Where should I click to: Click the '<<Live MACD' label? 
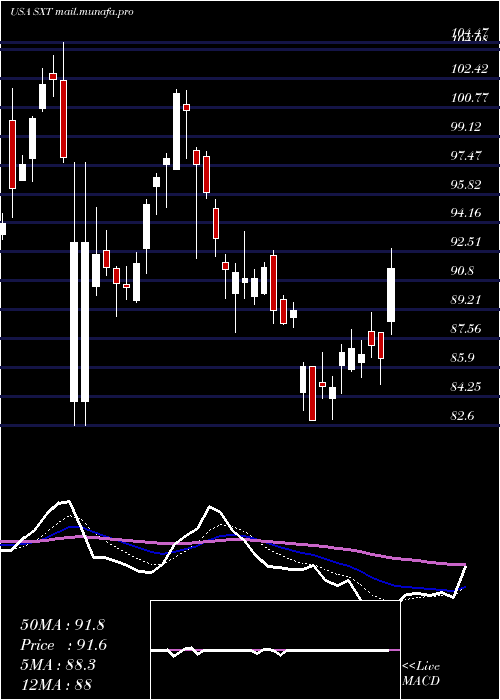421,674
